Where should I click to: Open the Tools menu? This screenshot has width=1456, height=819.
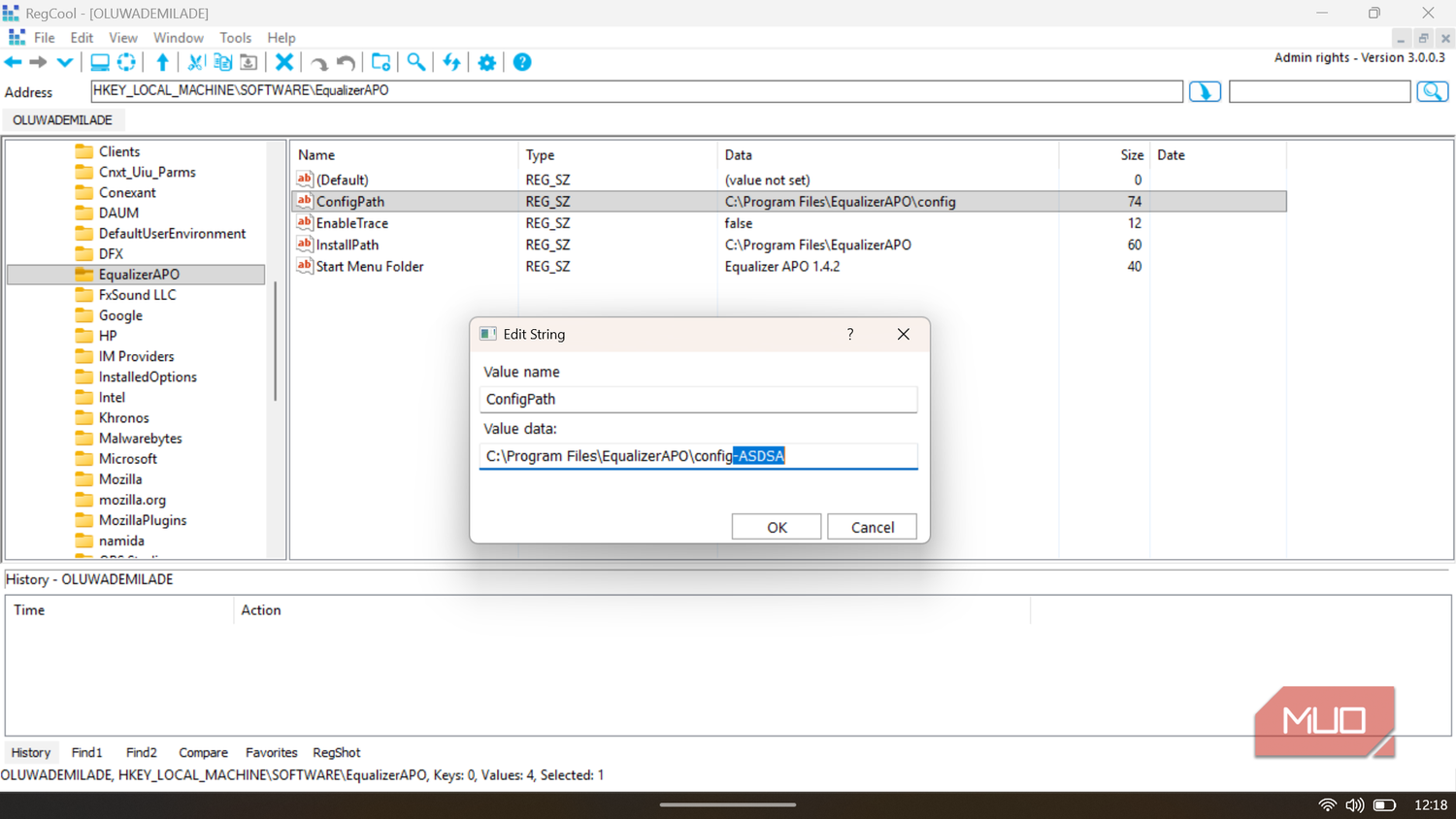[x=235, y=38]
